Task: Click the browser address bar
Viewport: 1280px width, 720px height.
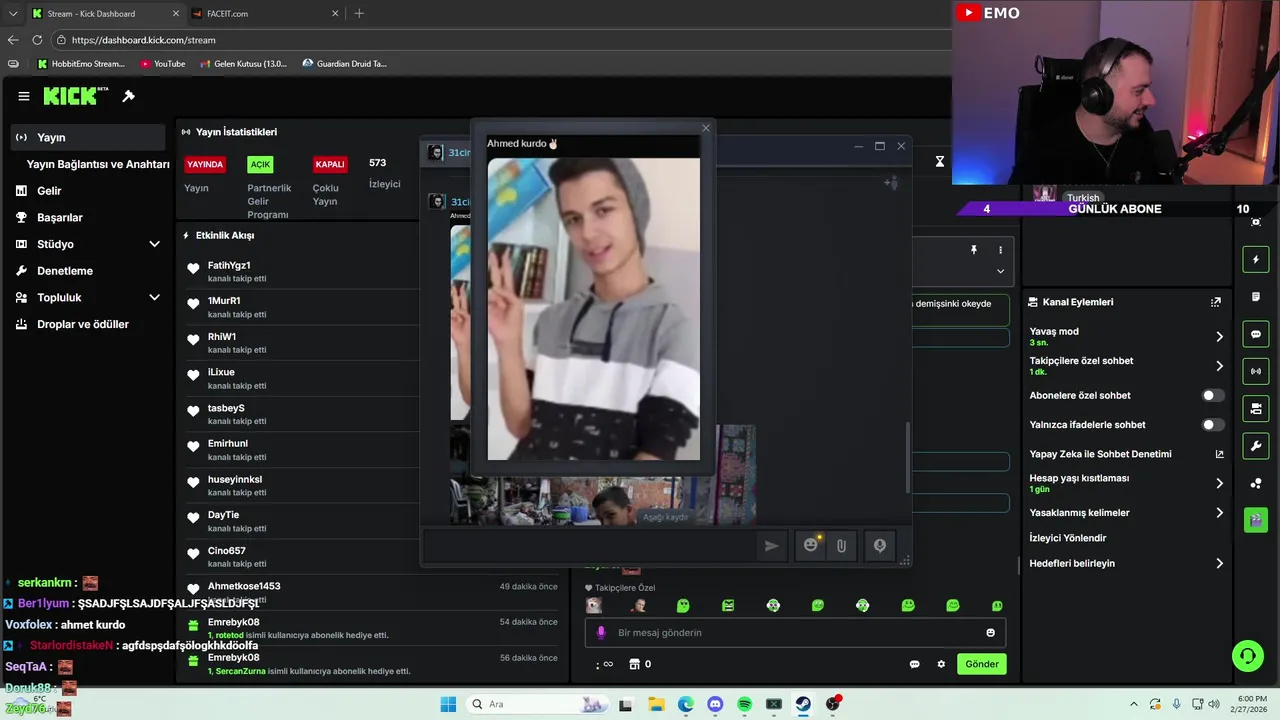Action: point(500,40)
